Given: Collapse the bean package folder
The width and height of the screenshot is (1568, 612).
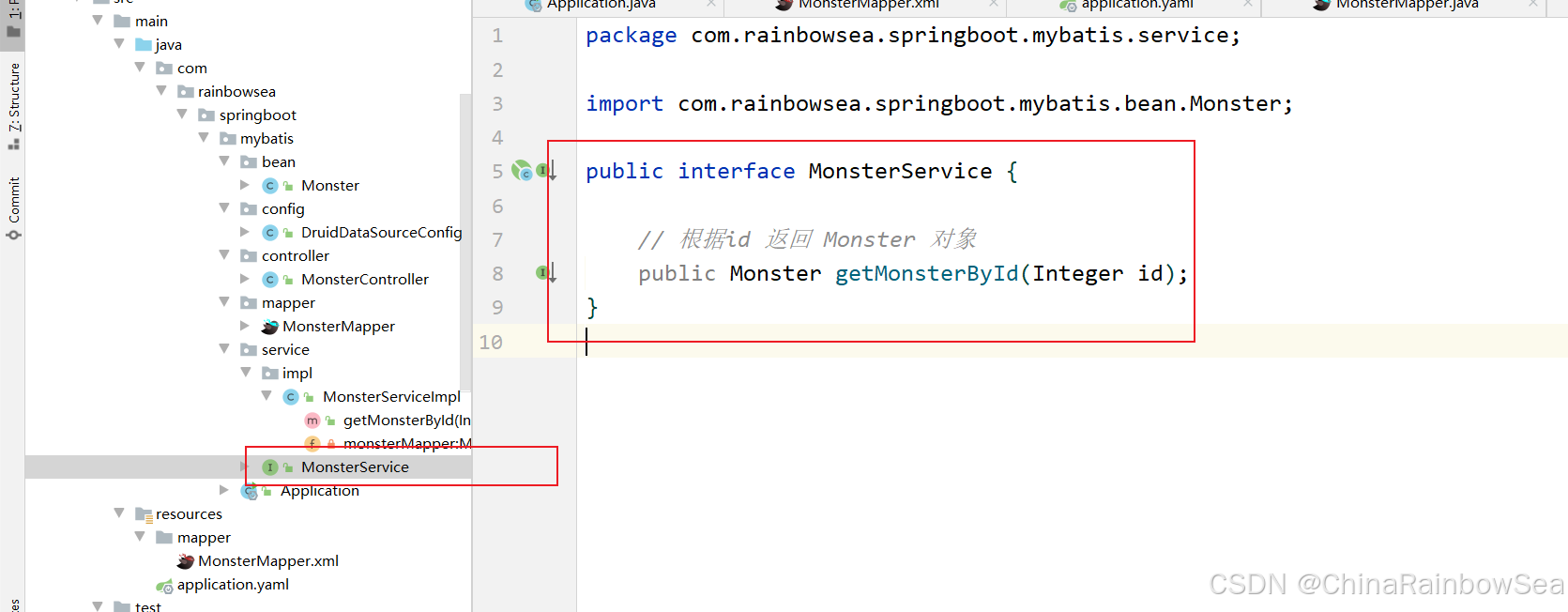Looking at the screenshot, I should coord(224,161).
